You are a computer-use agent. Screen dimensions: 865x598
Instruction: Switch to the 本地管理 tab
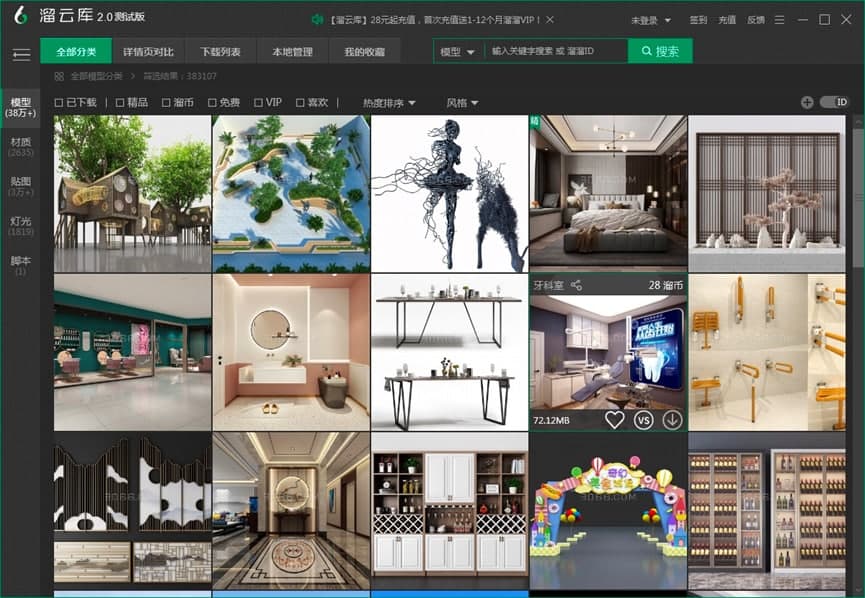pos(292,51)
